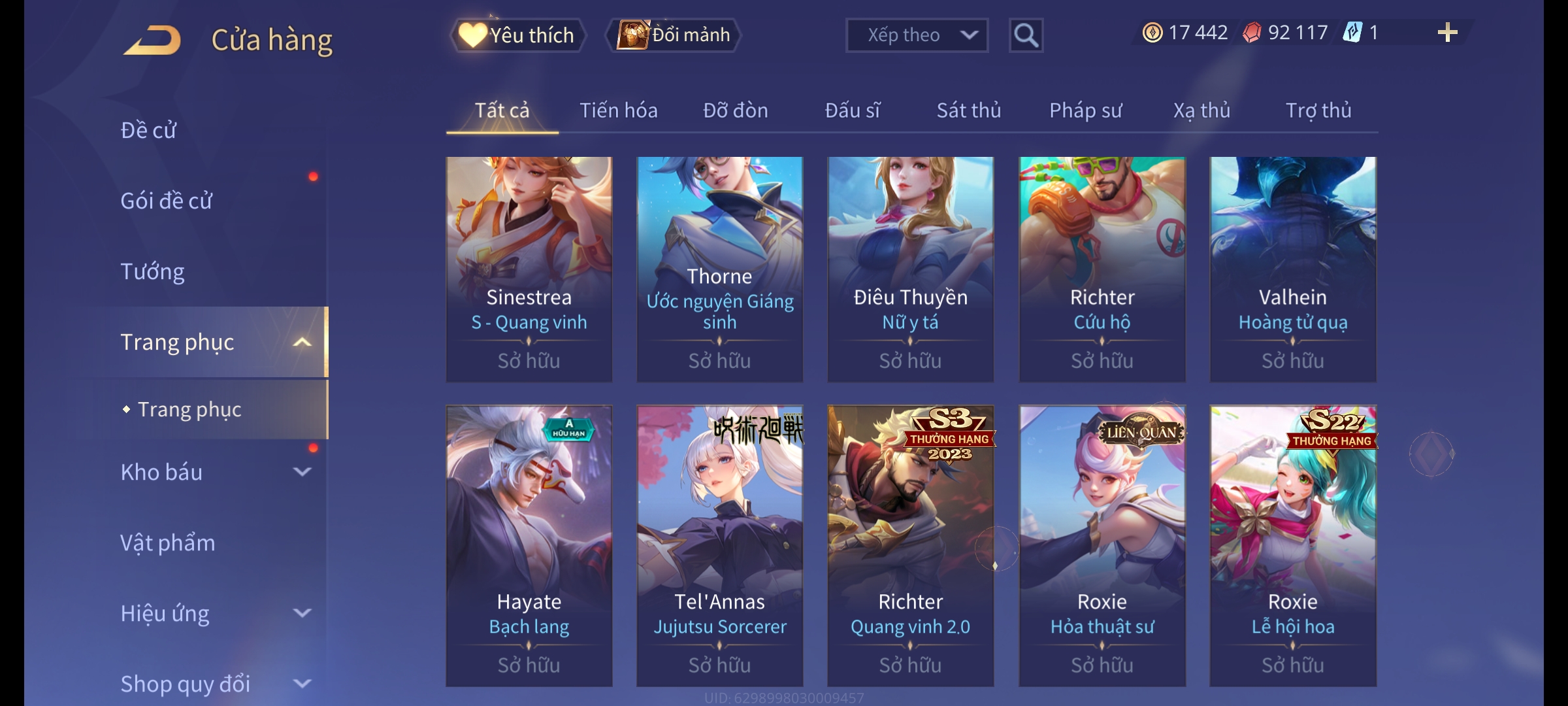Select the Sát thủ tab
This screenshot has height=706, width=1568.
(968, 110)
